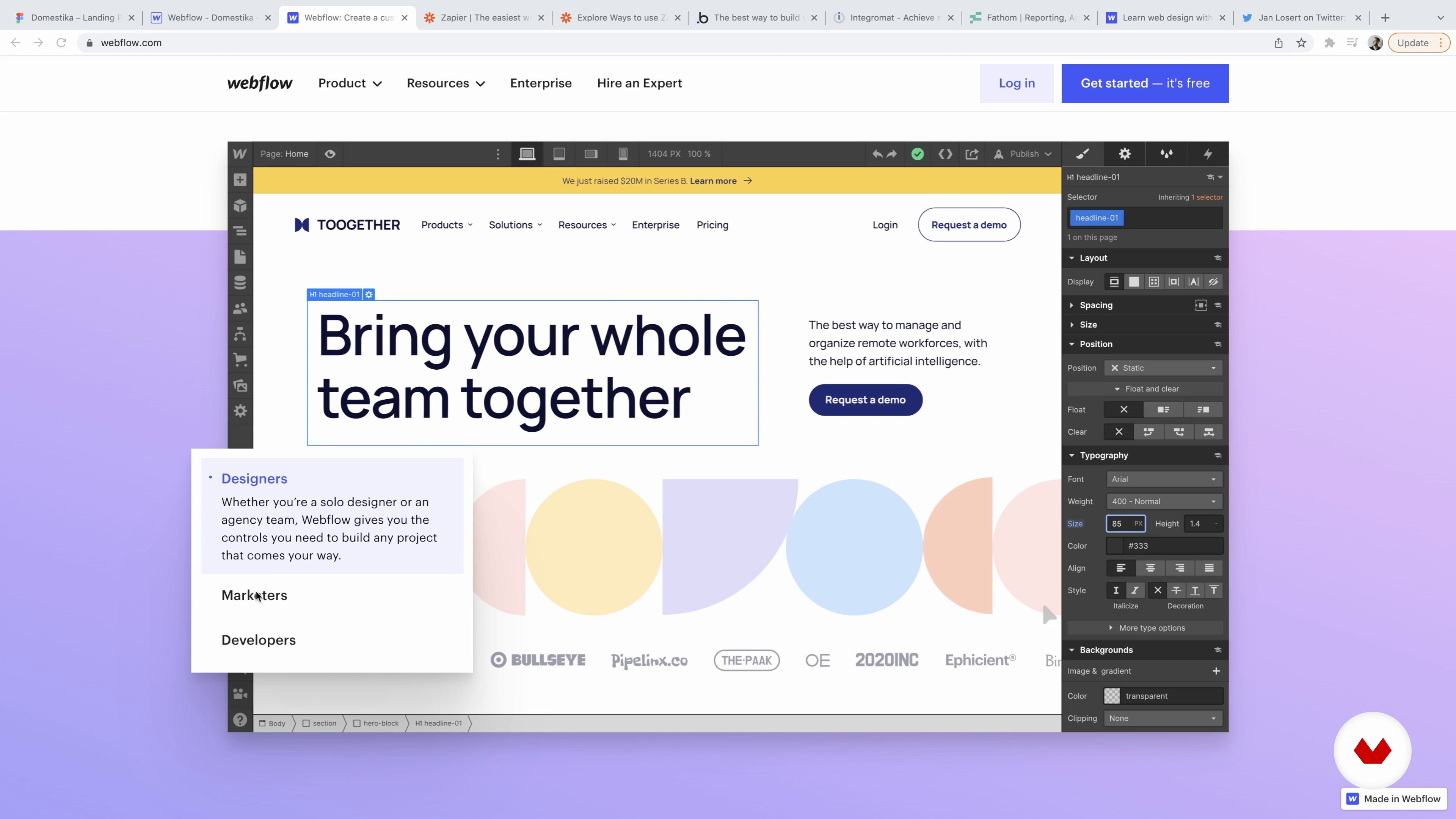The height and width of the screenshot is (819, 1456).
Task: Open the Navigator layers icon
Action: (240, 231)
